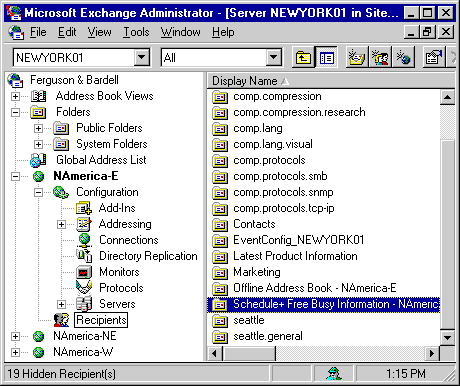
Task: Click the NAmerica-W globe icon
Action: tap(39, 352)
